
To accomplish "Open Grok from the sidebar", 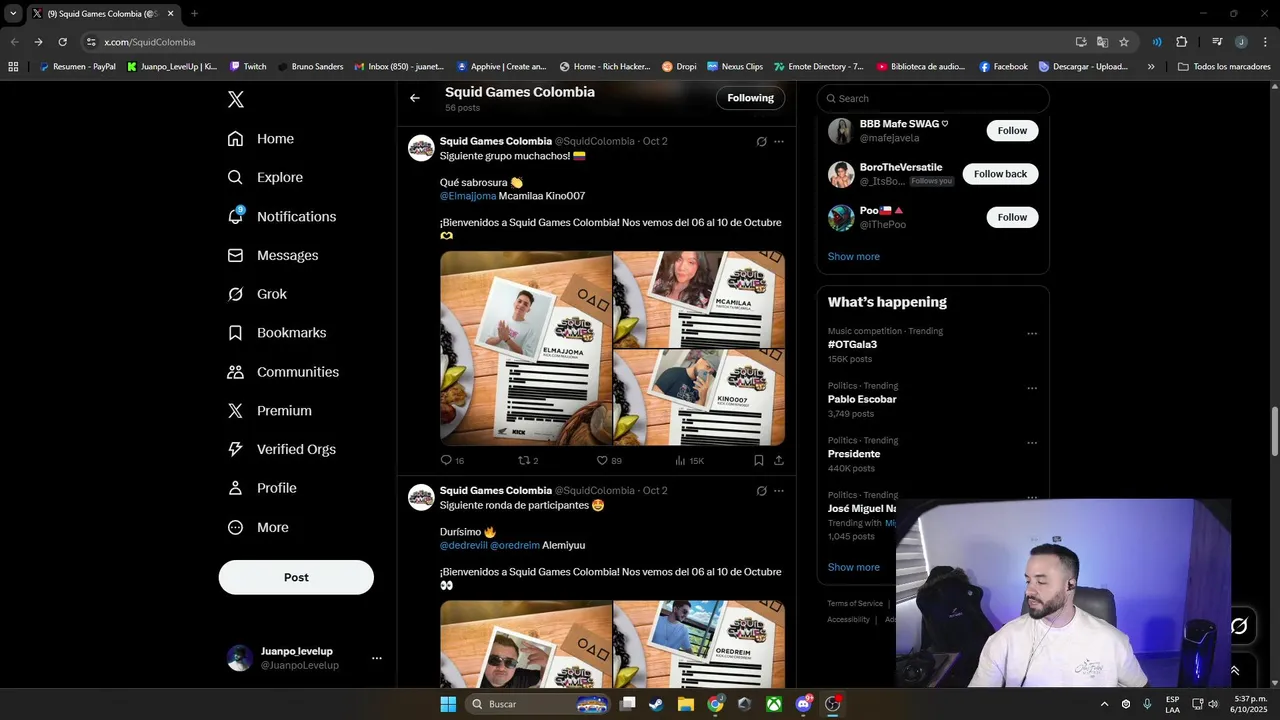I will pyautogui.click(x=257, y=294).
